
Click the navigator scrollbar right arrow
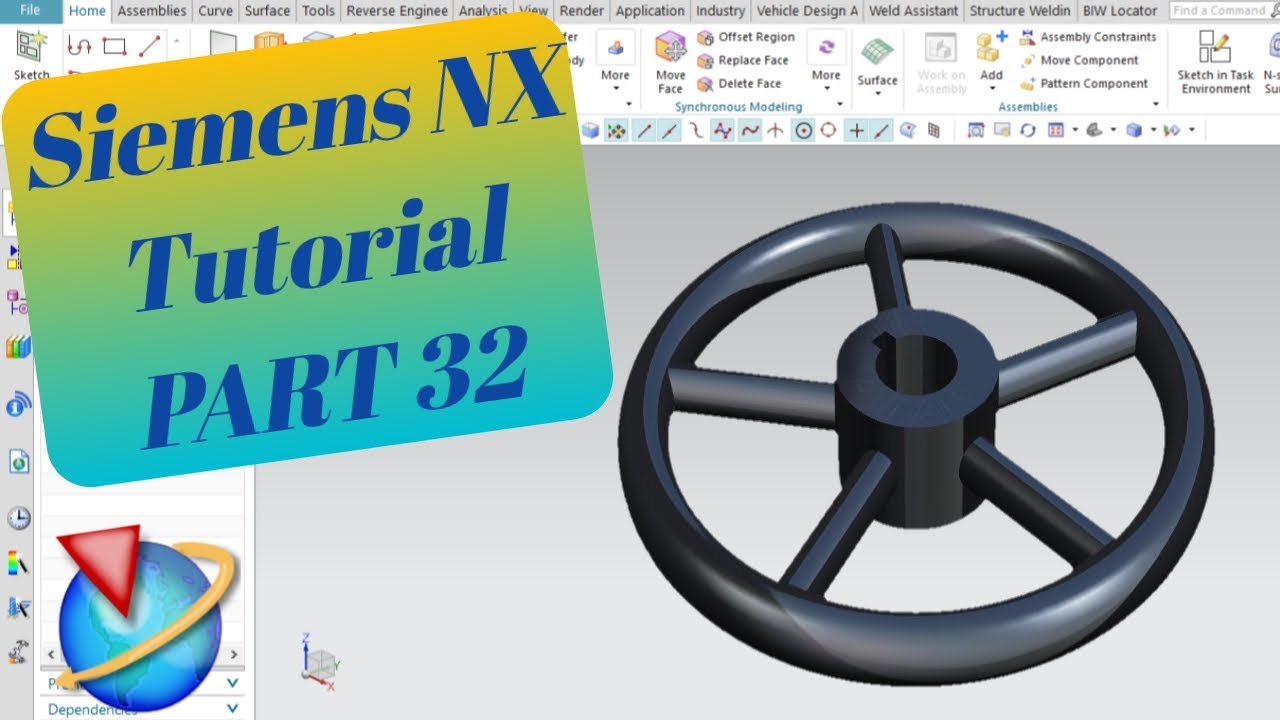click(x=235, y=655)
